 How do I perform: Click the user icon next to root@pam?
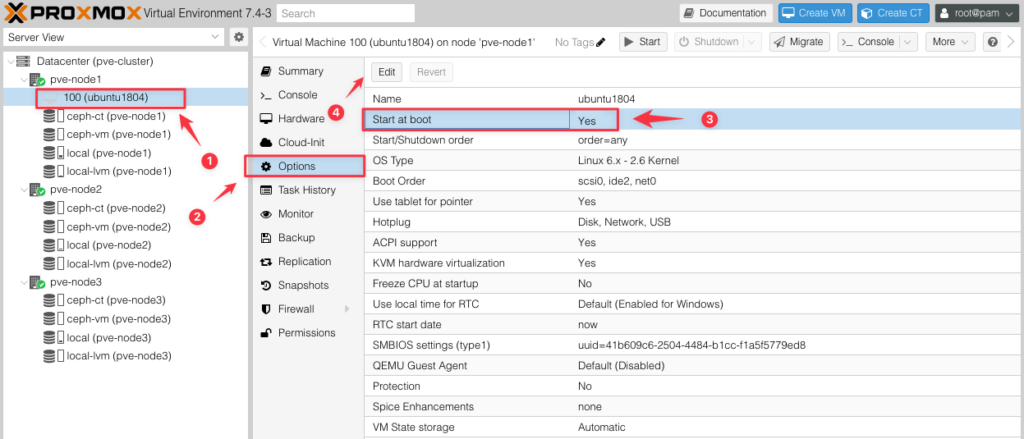tap(944, 13)
